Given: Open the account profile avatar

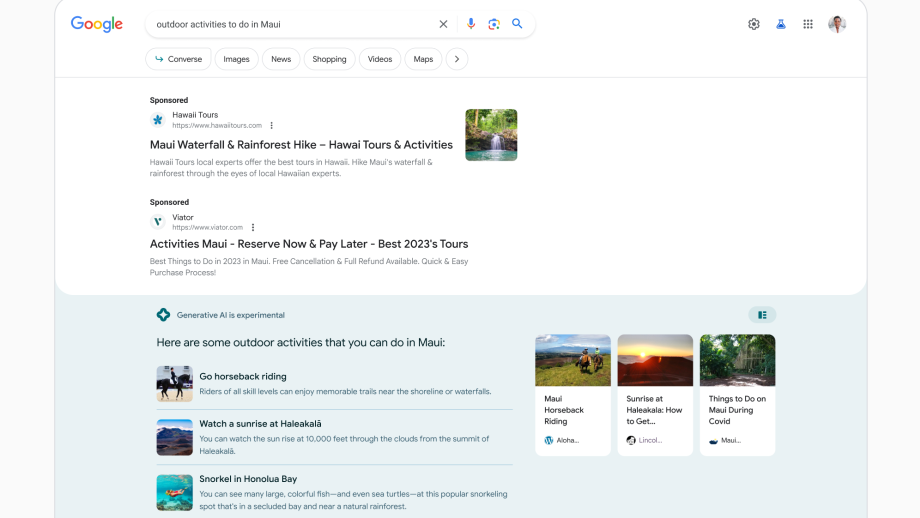Looking at the screenshot, I should click(837, 24).
